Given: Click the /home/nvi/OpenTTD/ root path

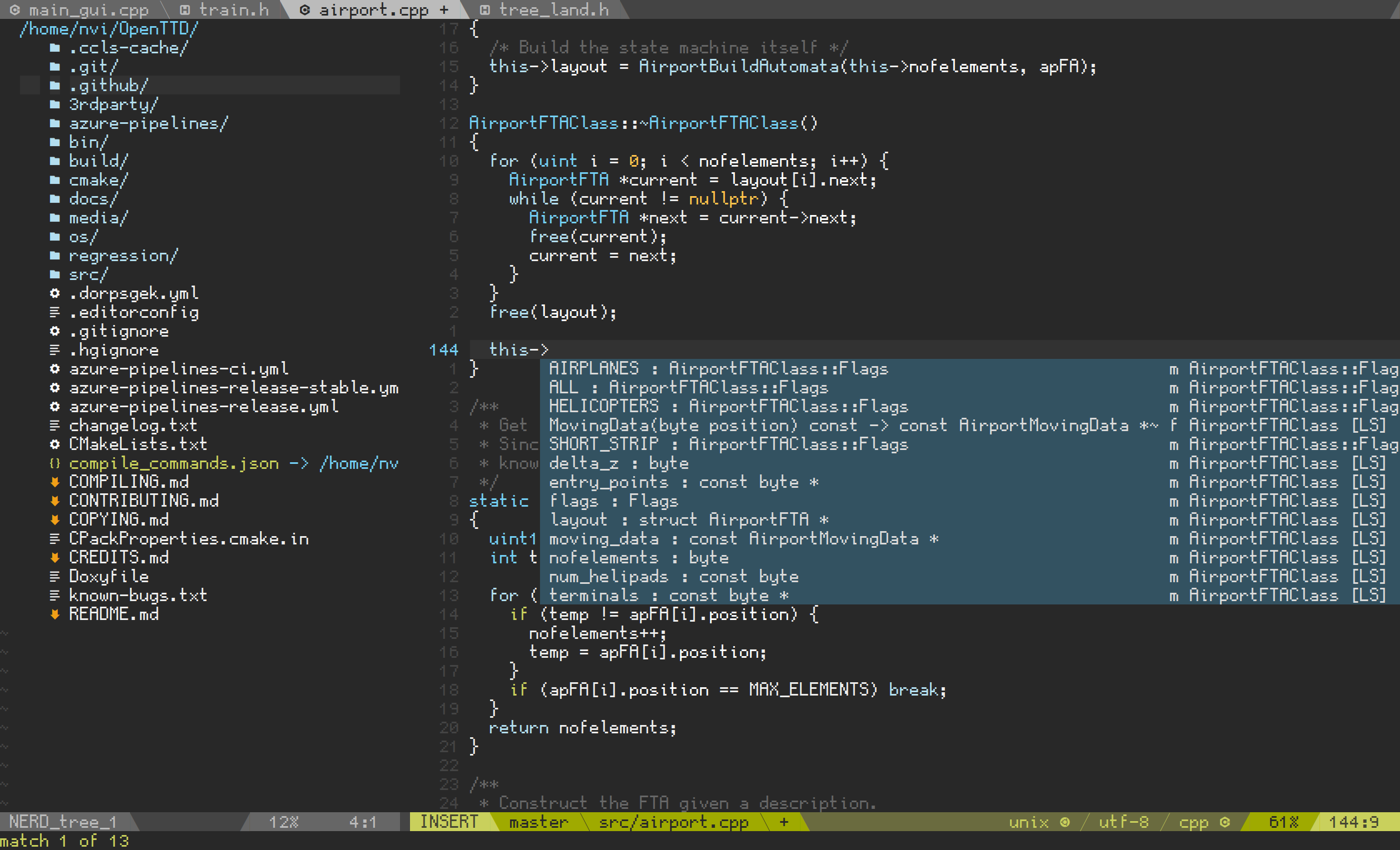Looking at the screenshot, I should [x=108, y=29].
